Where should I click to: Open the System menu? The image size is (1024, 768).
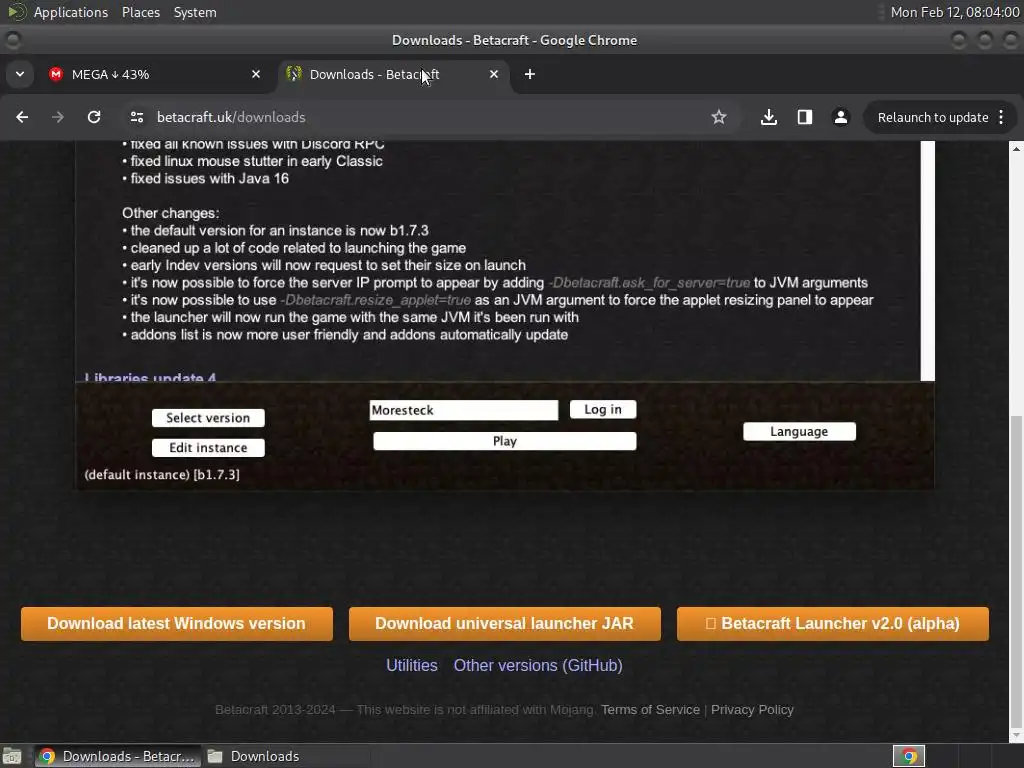(x=195, y=12)
